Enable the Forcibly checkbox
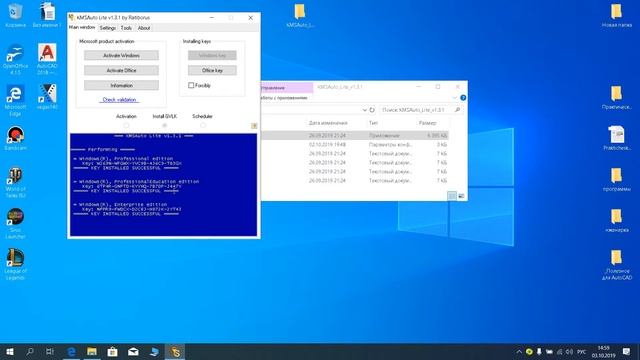640x360 pixels. coord(191,85)
